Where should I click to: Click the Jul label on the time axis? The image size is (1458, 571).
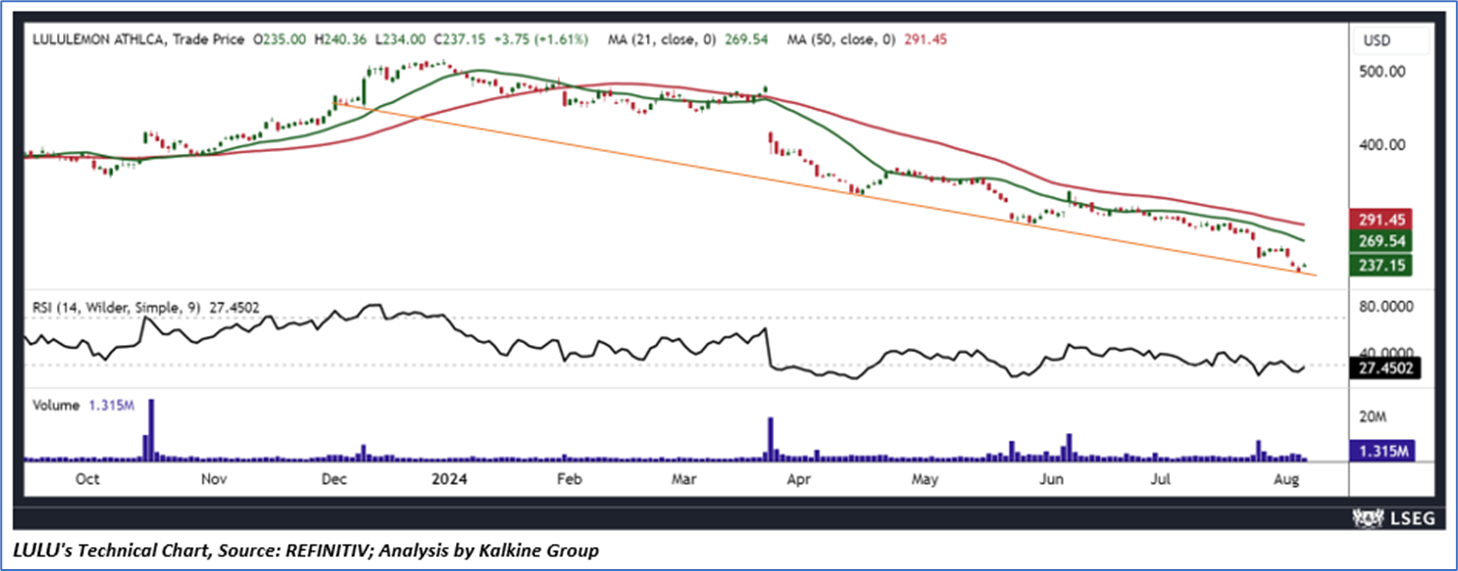[1161, 479]
